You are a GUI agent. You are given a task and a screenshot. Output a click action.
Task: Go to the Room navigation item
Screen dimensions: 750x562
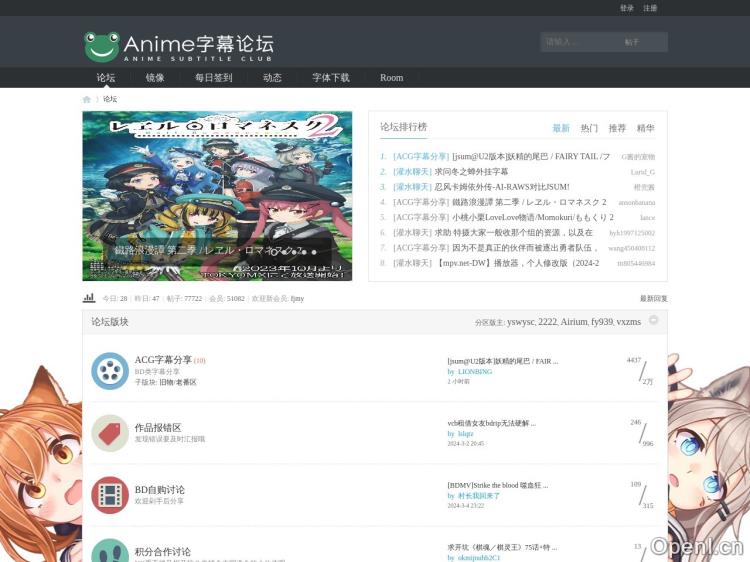[391, 78]
